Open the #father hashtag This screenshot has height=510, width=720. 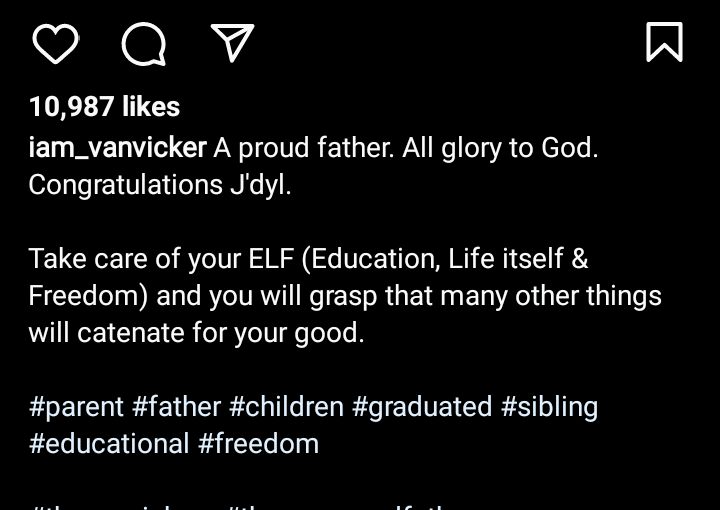pos(176,407)
